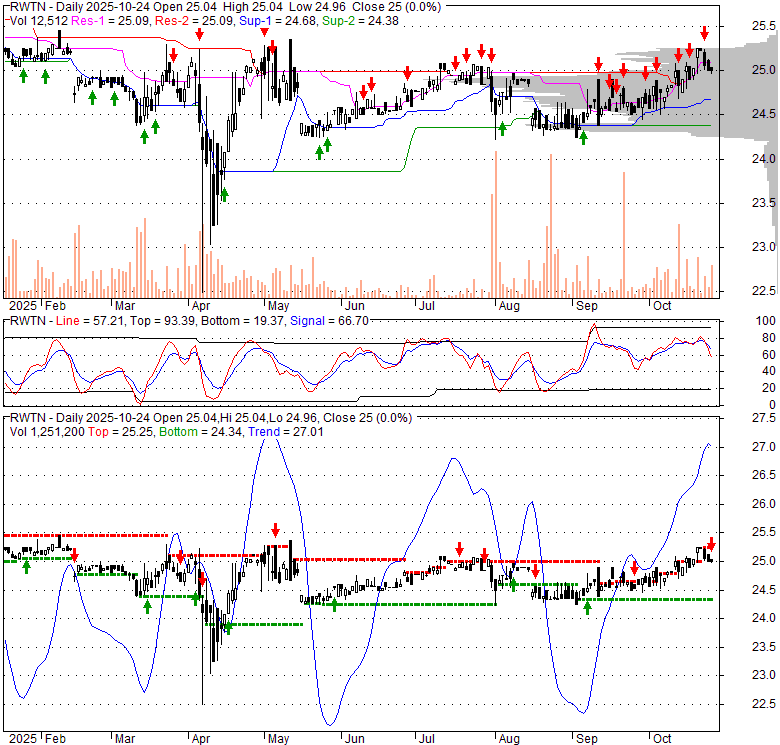780x745 pixels.
Task: Click the 'Aug' month label under the top chart
Action: (x=509, y=306)
